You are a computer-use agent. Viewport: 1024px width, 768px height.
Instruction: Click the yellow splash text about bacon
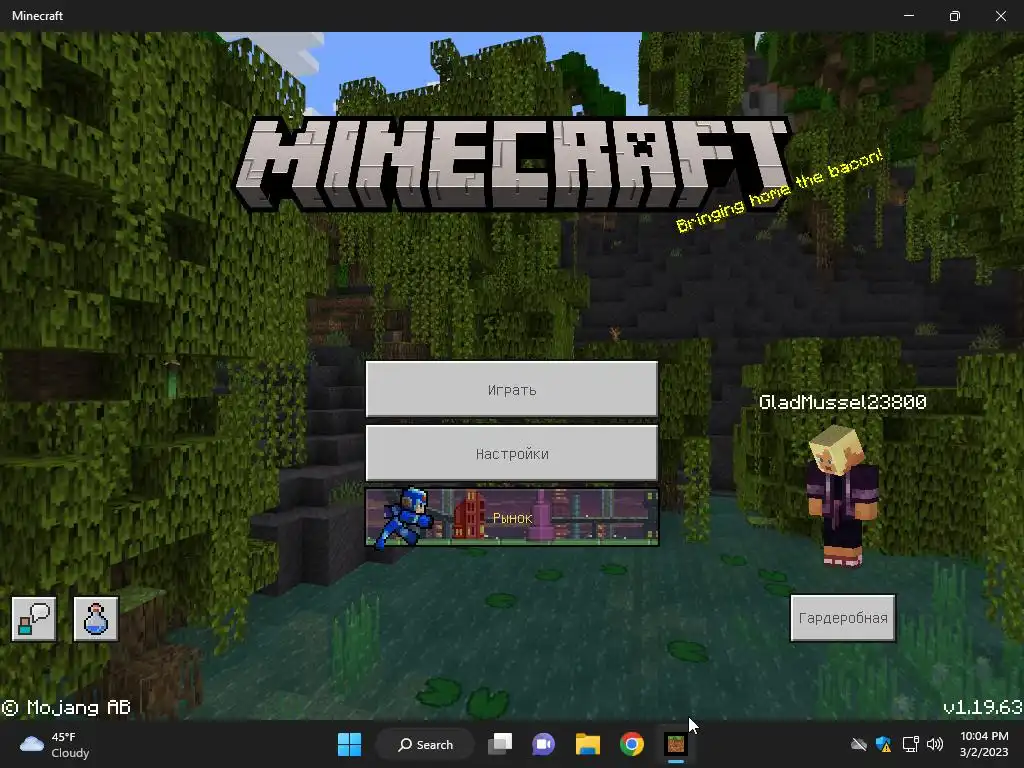click(779, 190)
